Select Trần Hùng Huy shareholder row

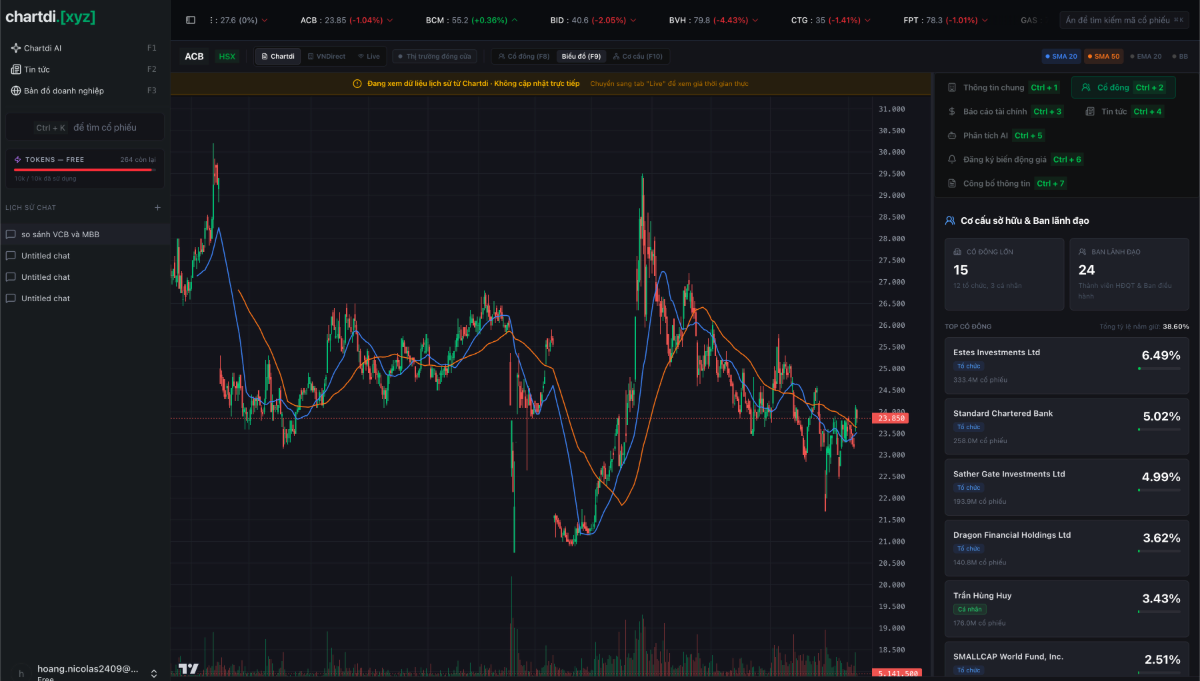[x=1067, y=609]
